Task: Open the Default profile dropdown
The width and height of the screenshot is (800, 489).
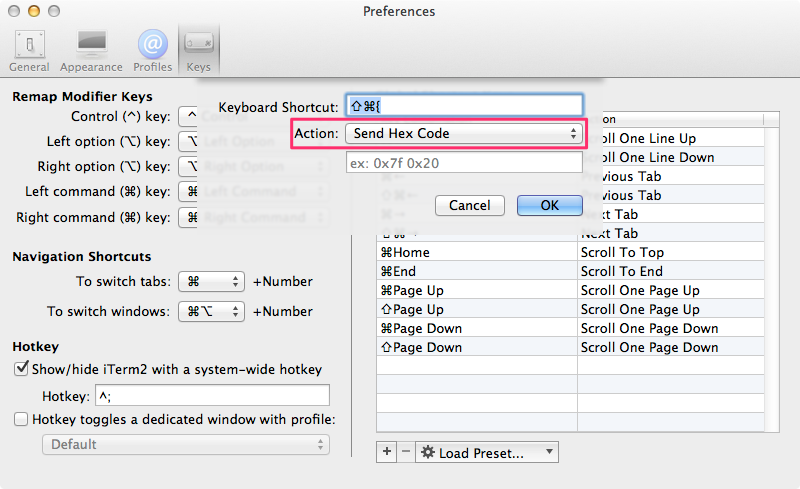Action: tap(186, 445)
